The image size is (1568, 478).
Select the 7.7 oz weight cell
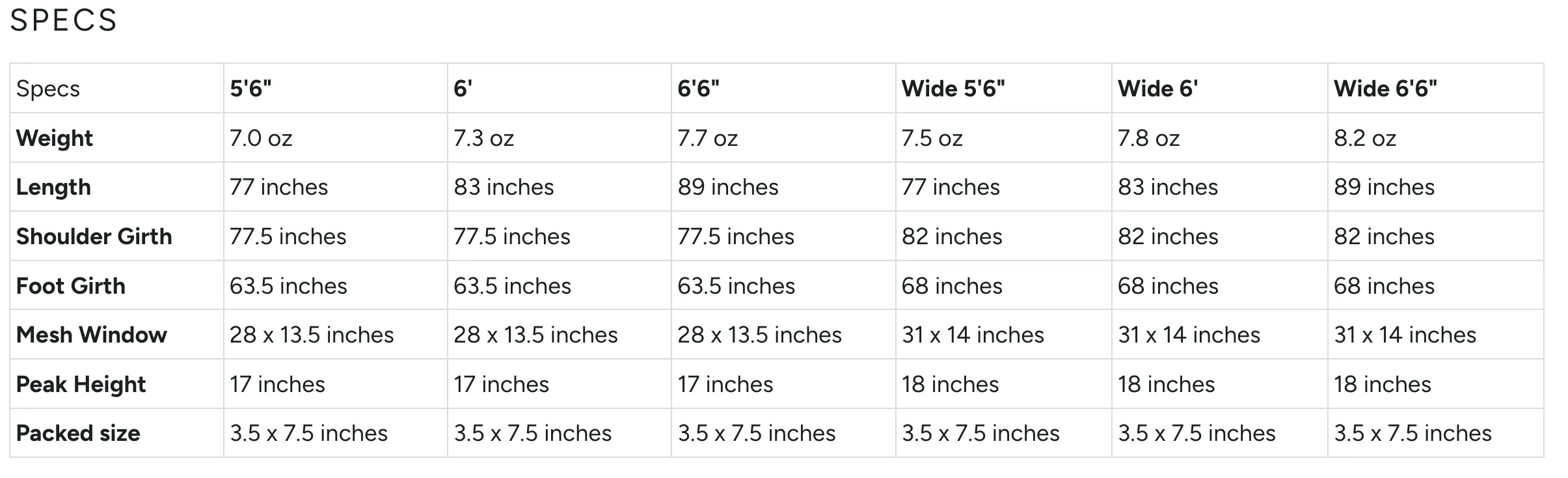708,138
